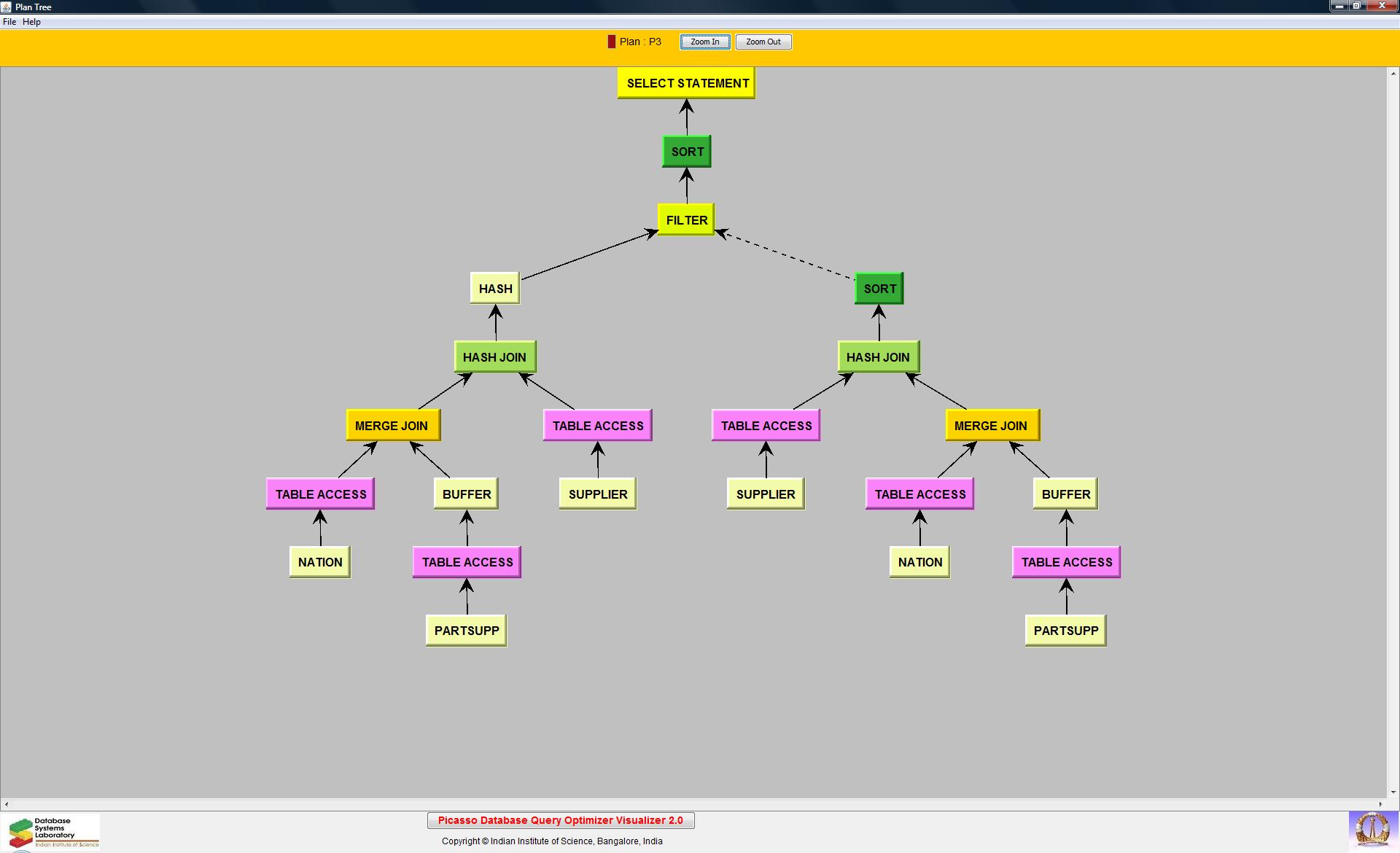Click the left SUPPLIER table node
This screenshot has height=853, width=1400.
[597, 494]
